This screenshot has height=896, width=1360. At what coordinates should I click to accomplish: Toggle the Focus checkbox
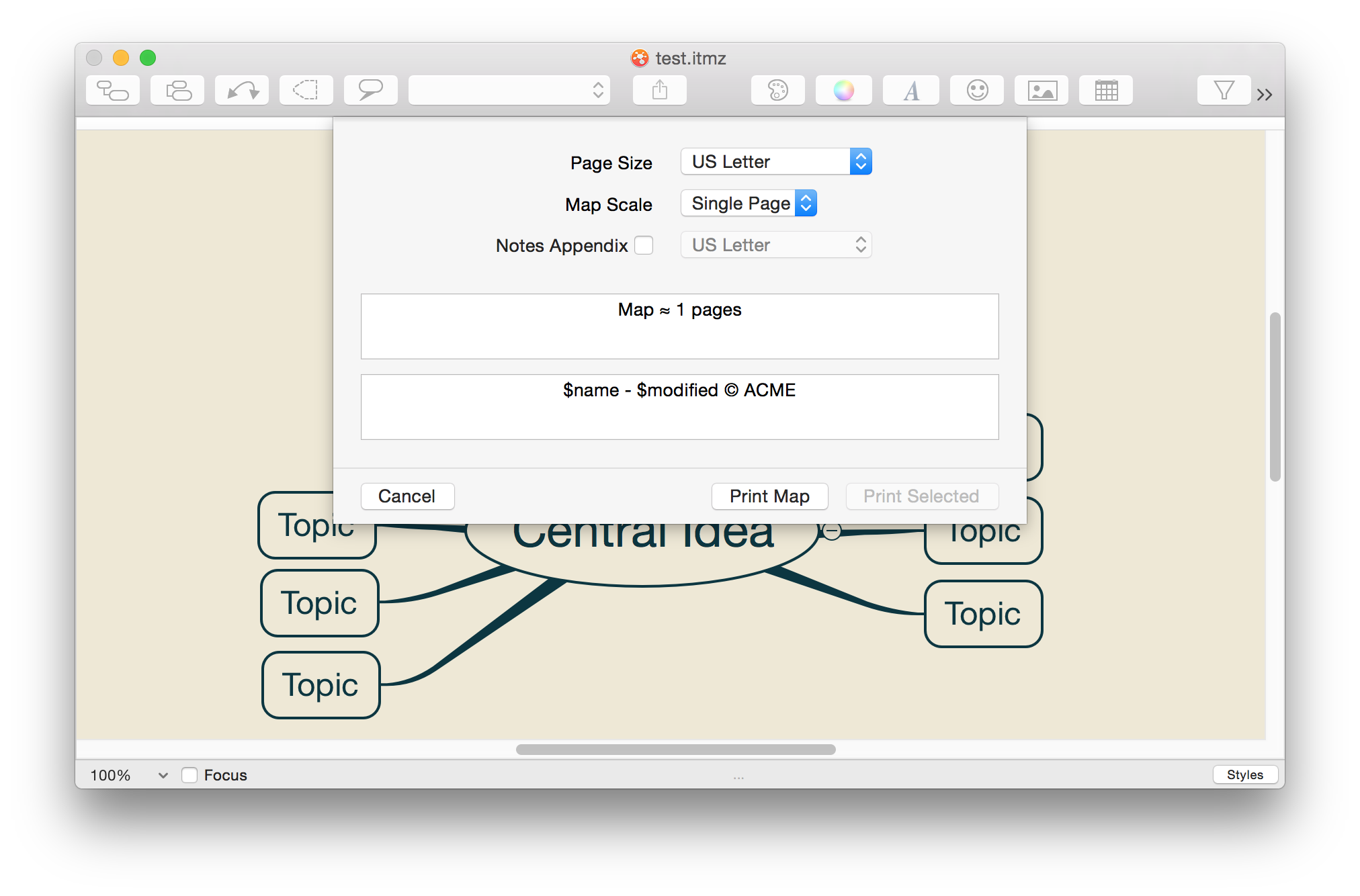pyautogui.click(x=189, y=775)
